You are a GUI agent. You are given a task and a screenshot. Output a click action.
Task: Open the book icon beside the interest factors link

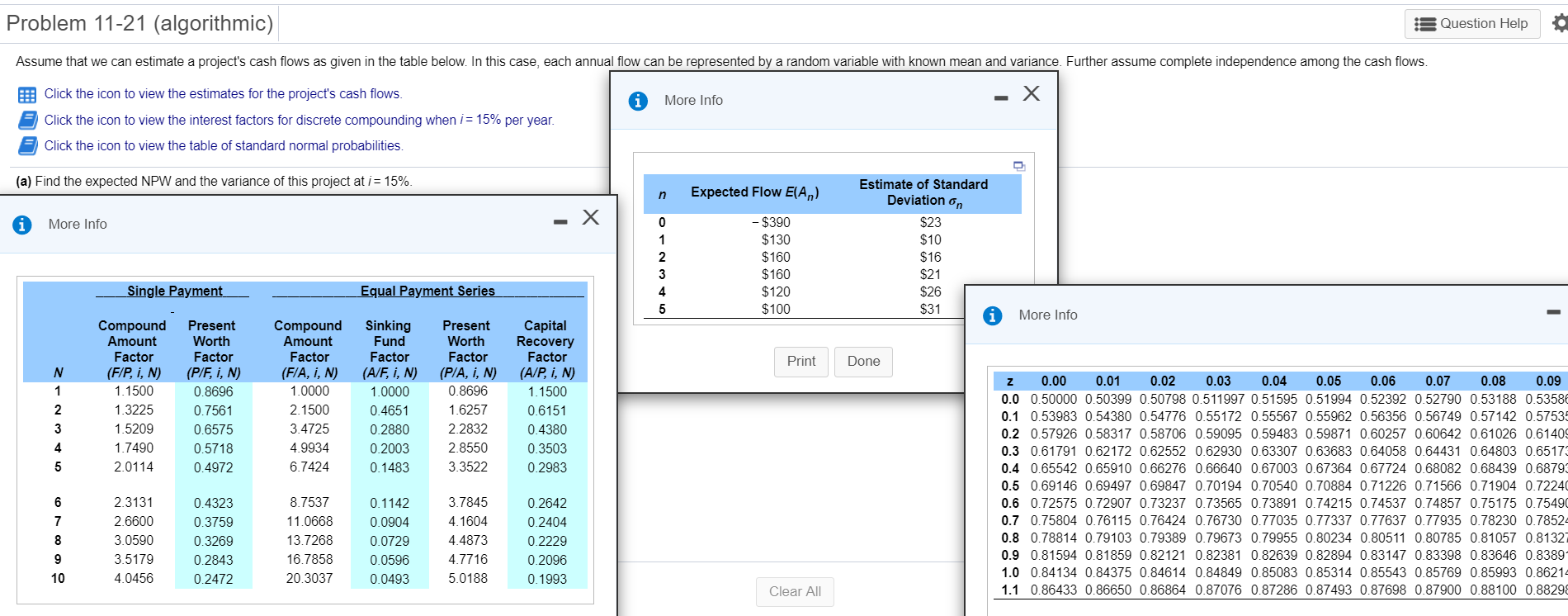27,121
